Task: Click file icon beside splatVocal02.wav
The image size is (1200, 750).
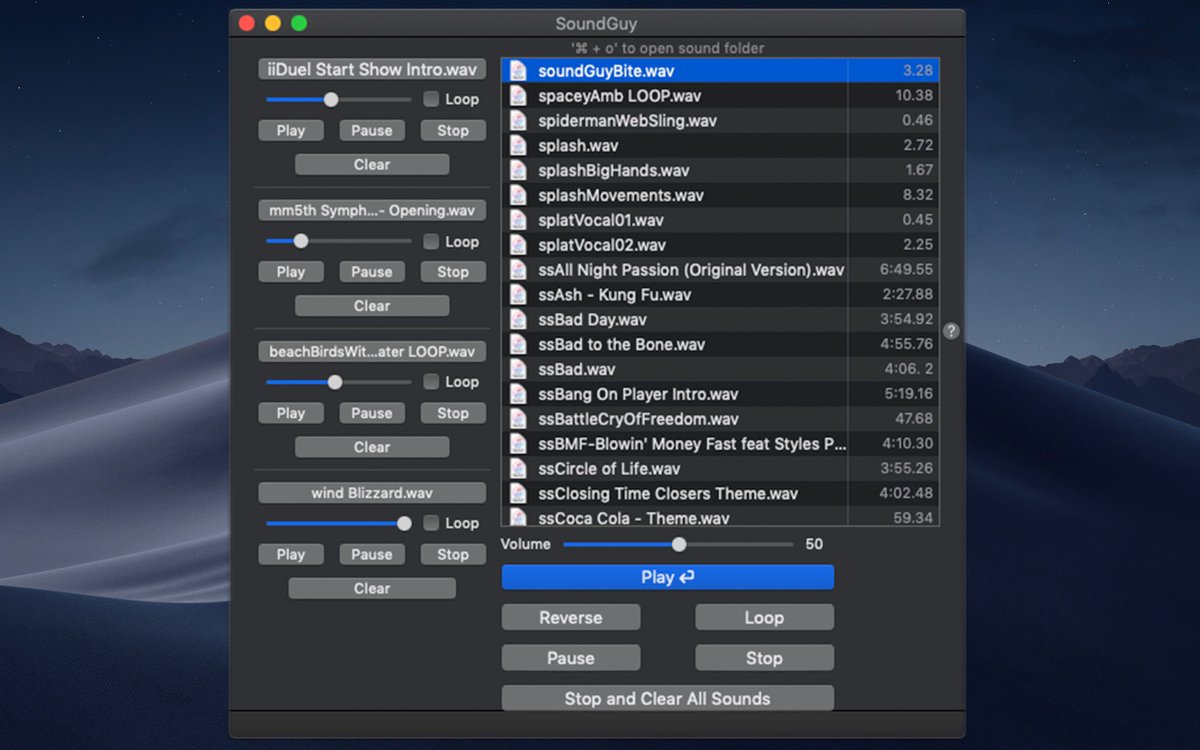Action: click(518, 245)
